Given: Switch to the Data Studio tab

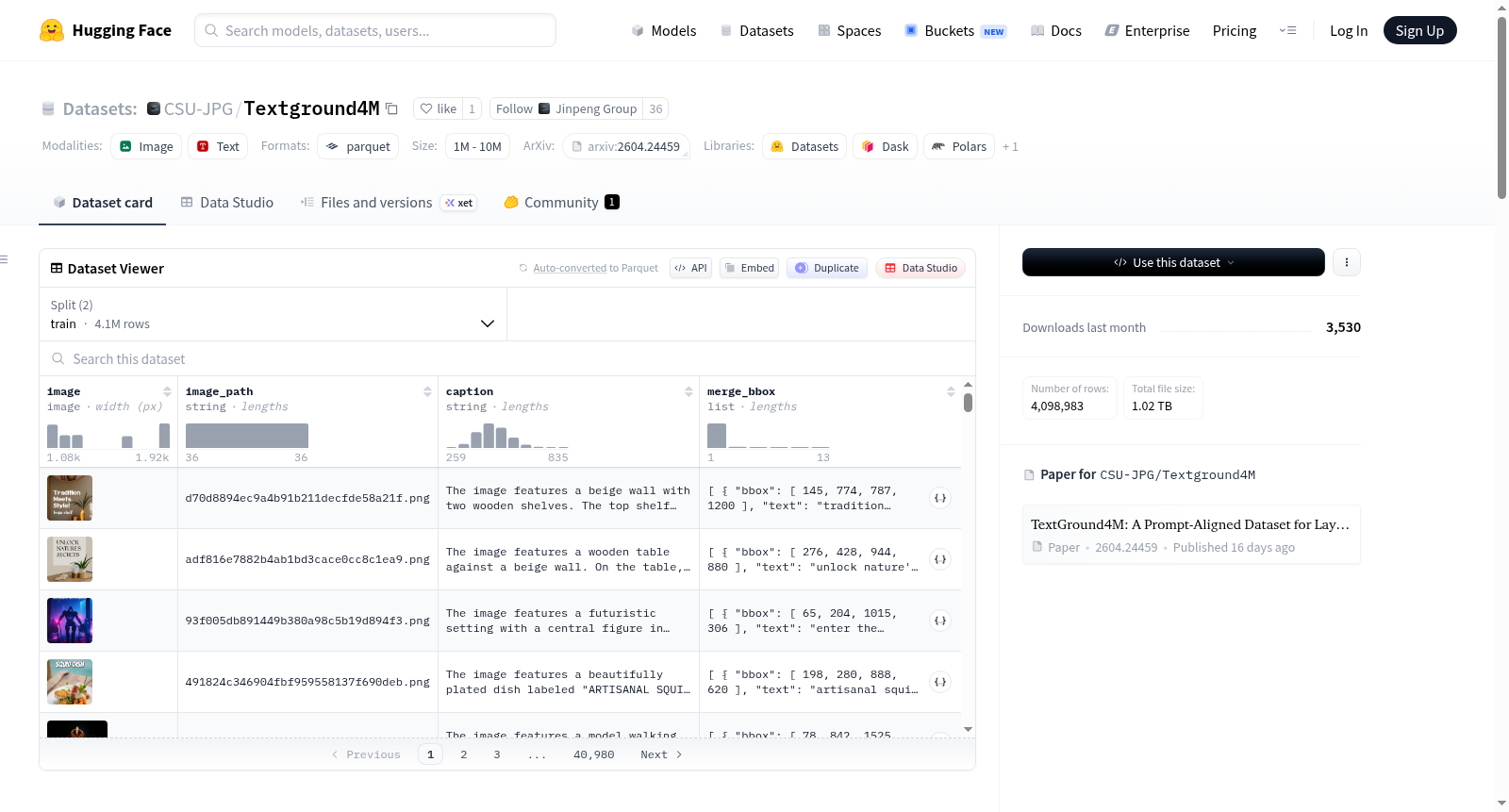Looking at the screenshot, I should pos(226,203).
